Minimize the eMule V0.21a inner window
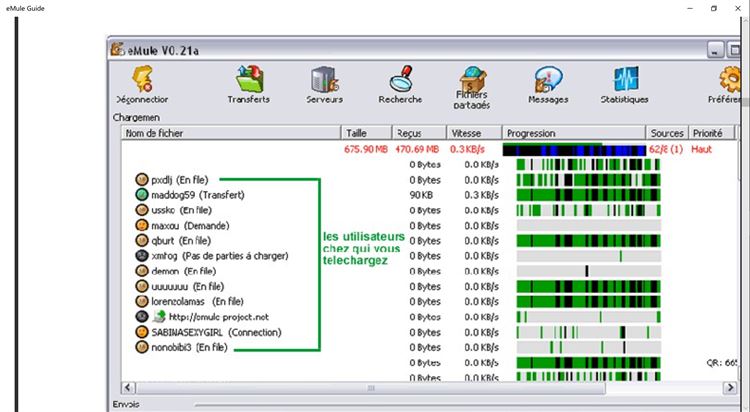This screenshot has height=412, width=750. pyautogui.click(x=715, y=50)
